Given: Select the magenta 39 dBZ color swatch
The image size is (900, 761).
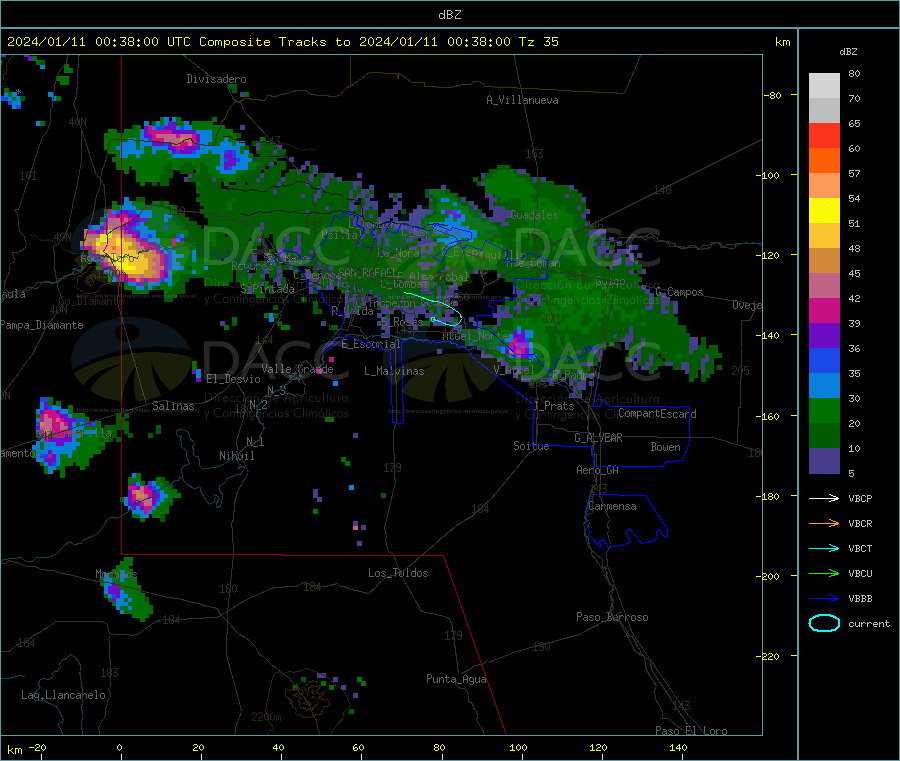Looking at the screenshot, I should [x=824, y=310].
